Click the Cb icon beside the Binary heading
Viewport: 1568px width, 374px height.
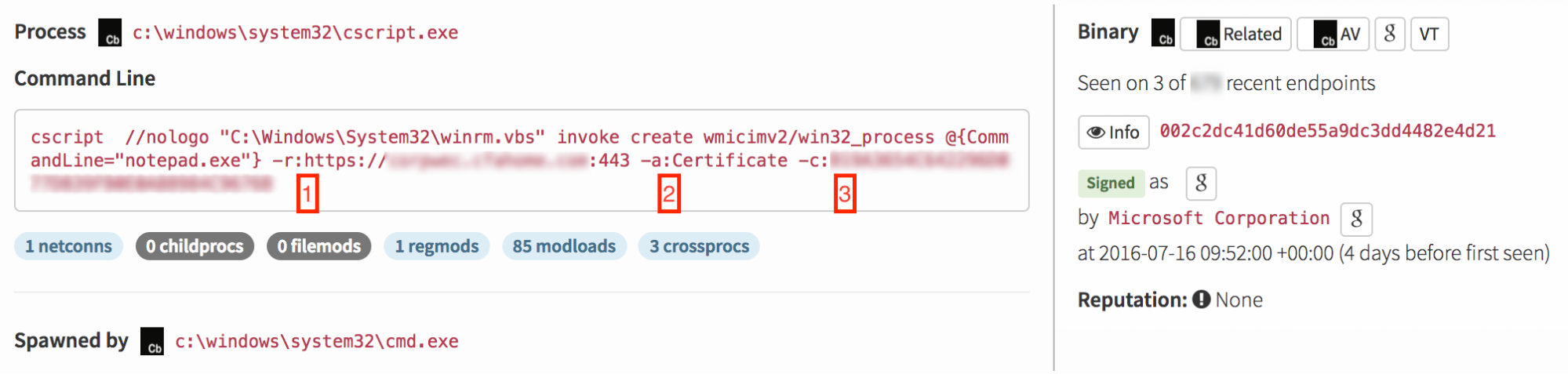(x=1163, y=33)
